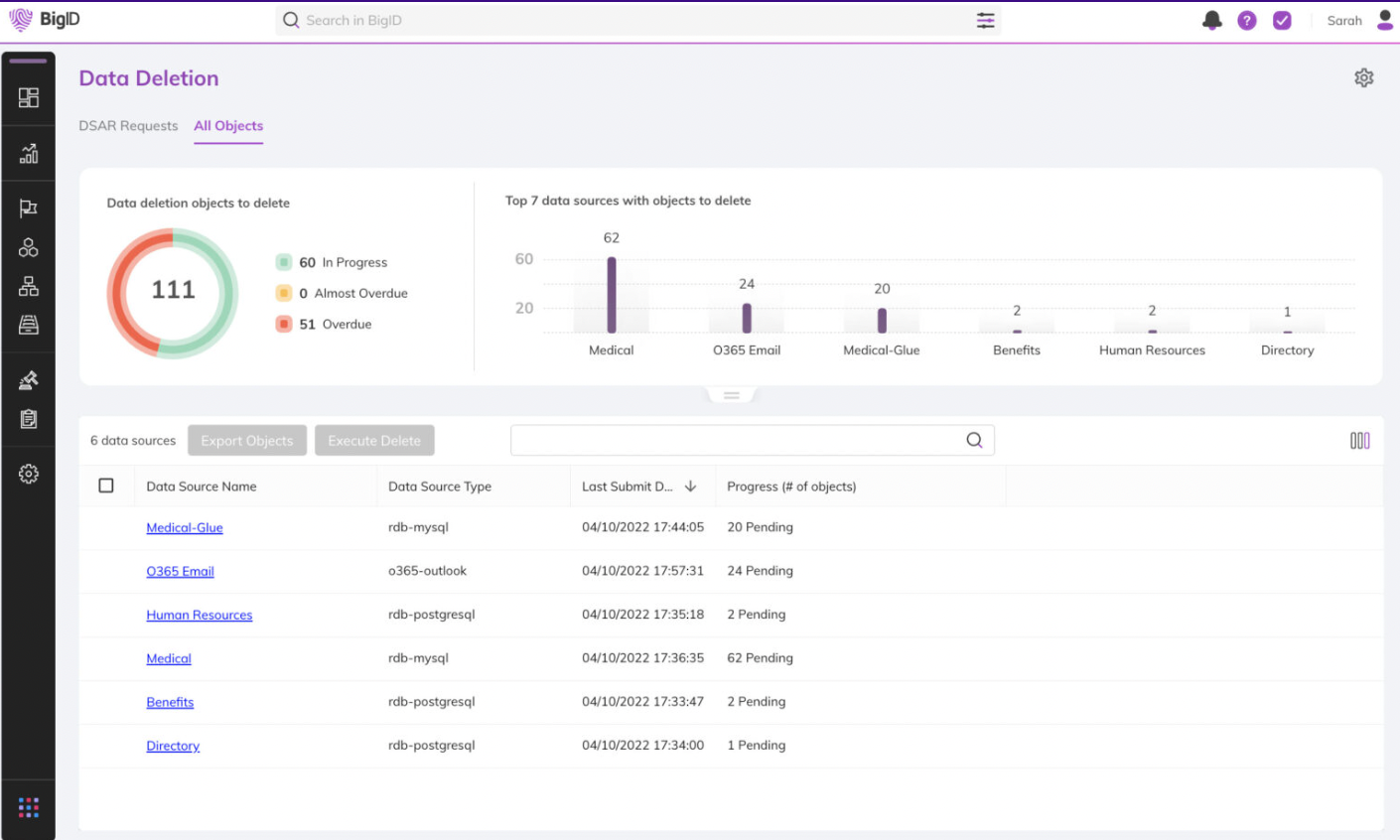Image resolution: width=1400 pixels, height=840 pixels.
Task: Click the In Progress green legend swatch
Action: pos(284,262)
